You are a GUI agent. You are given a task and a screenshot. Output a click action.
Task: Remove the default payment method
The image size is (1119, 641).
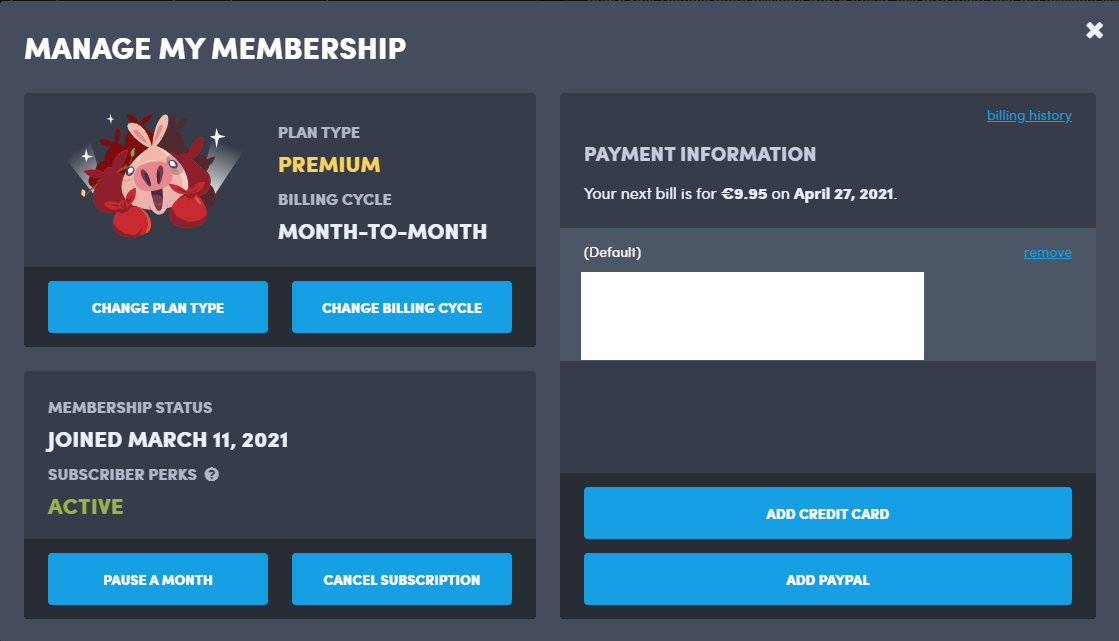click(1047, 253)
